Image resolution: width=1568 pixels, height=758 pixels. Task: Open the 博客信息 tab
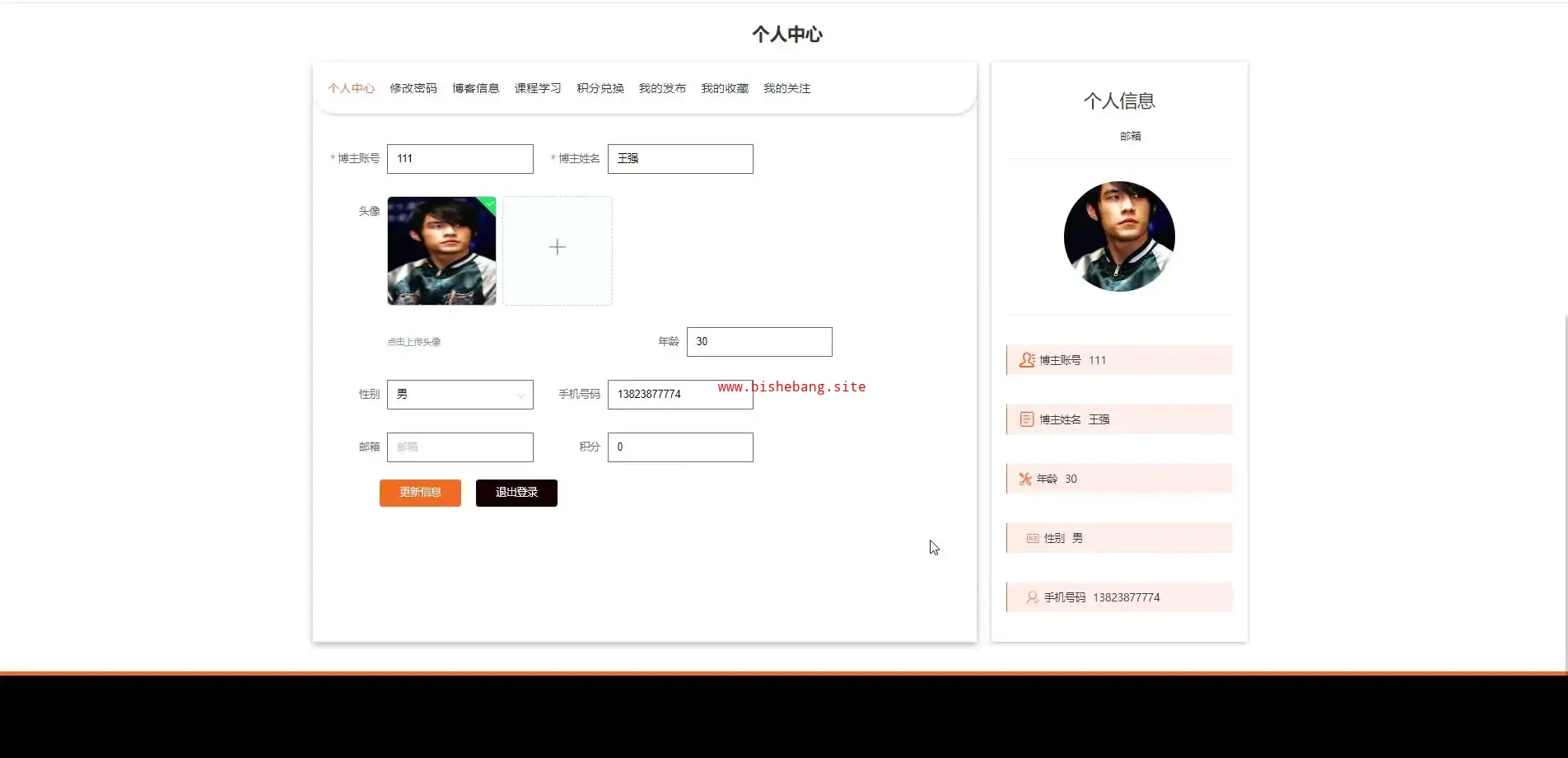(x=476, y=88)
